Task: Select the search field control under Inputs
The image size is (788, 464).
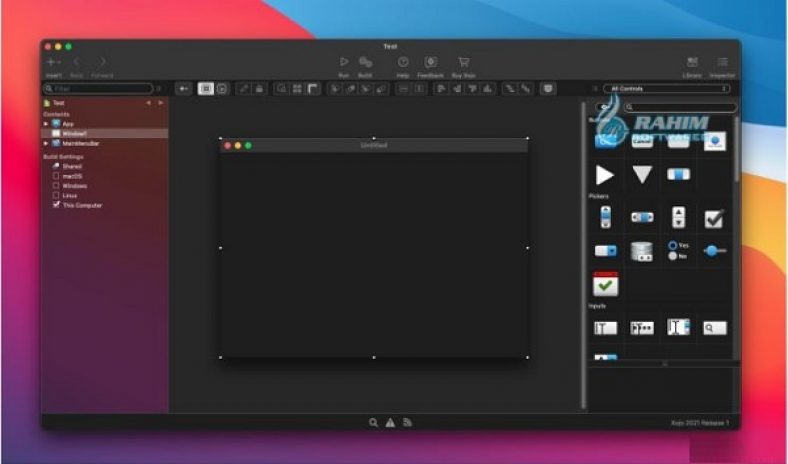Action: pyautogui.click(x=714, y=328)
